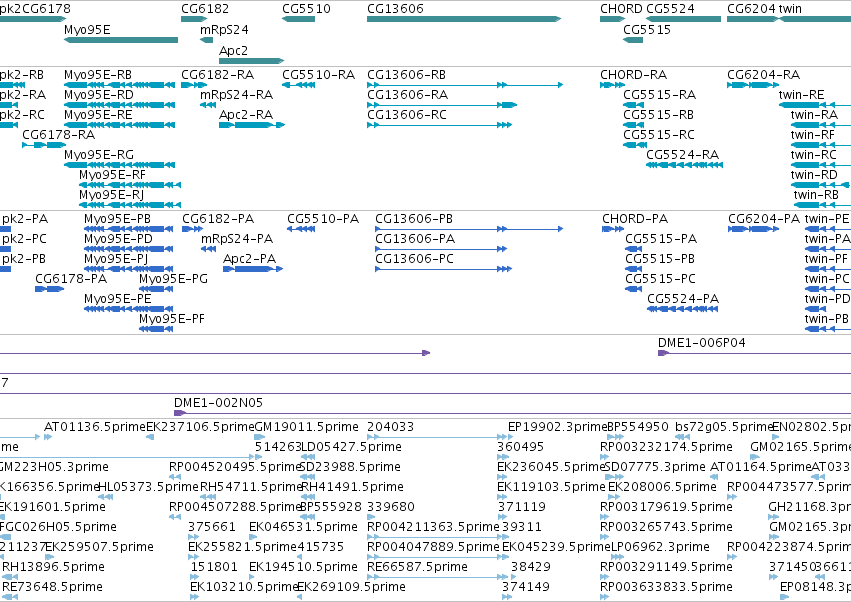The width and height of the screenshot is (851, 602).
Task: Click EST RH54711.5prime label
Action: point(250,487)
